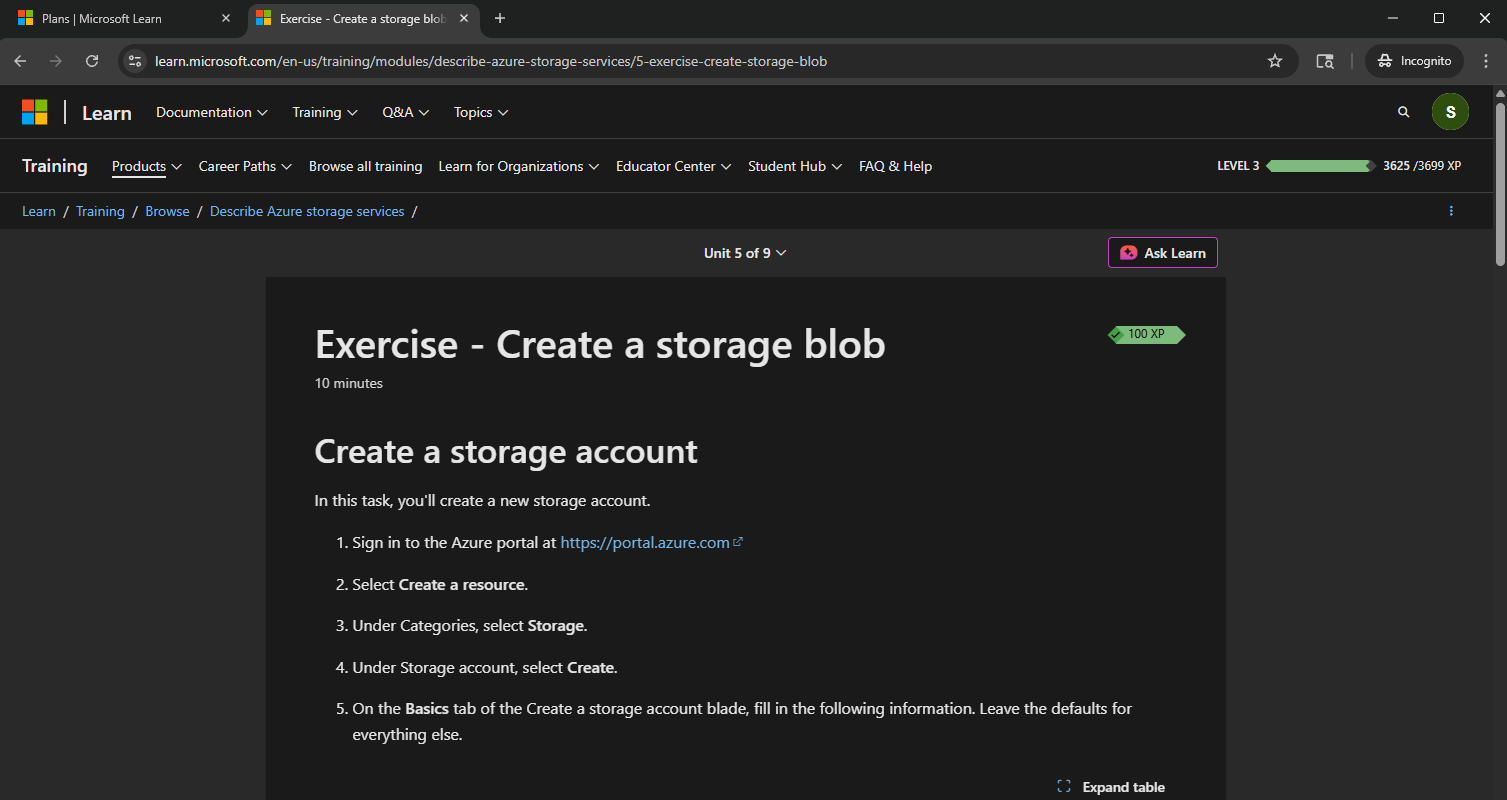Click the Level 3 XP progress bar
This screenshot has width=1507, height=800.
point(1320,166)
